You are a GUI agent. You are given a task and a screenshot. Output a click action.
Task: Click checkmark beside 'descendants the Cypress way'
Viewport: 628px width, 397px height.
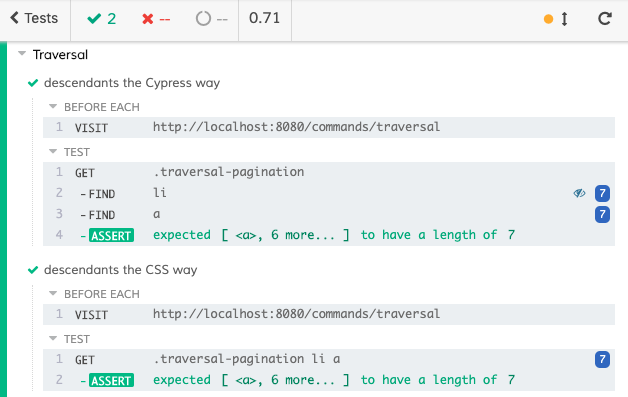[x=33, y=83]
